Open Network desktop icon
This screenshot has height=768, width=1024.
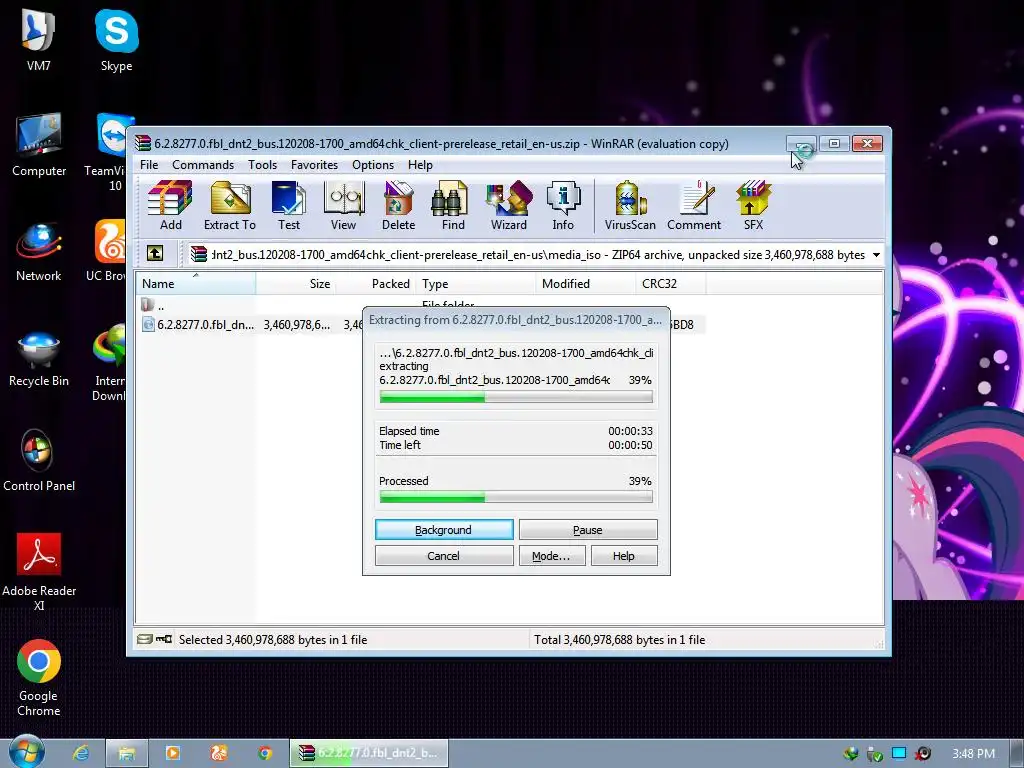[39, 251]
